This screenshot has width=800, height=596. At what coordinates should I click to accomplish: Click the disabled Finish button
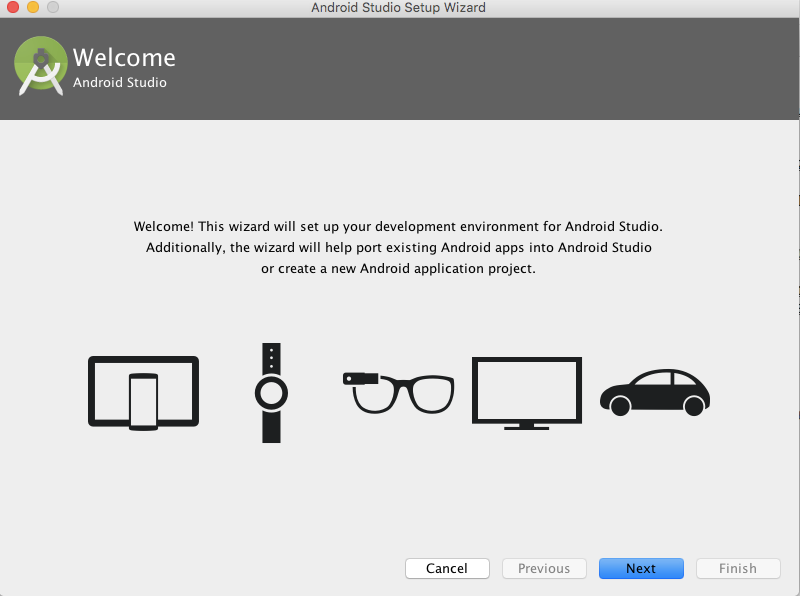click(737, 568)
